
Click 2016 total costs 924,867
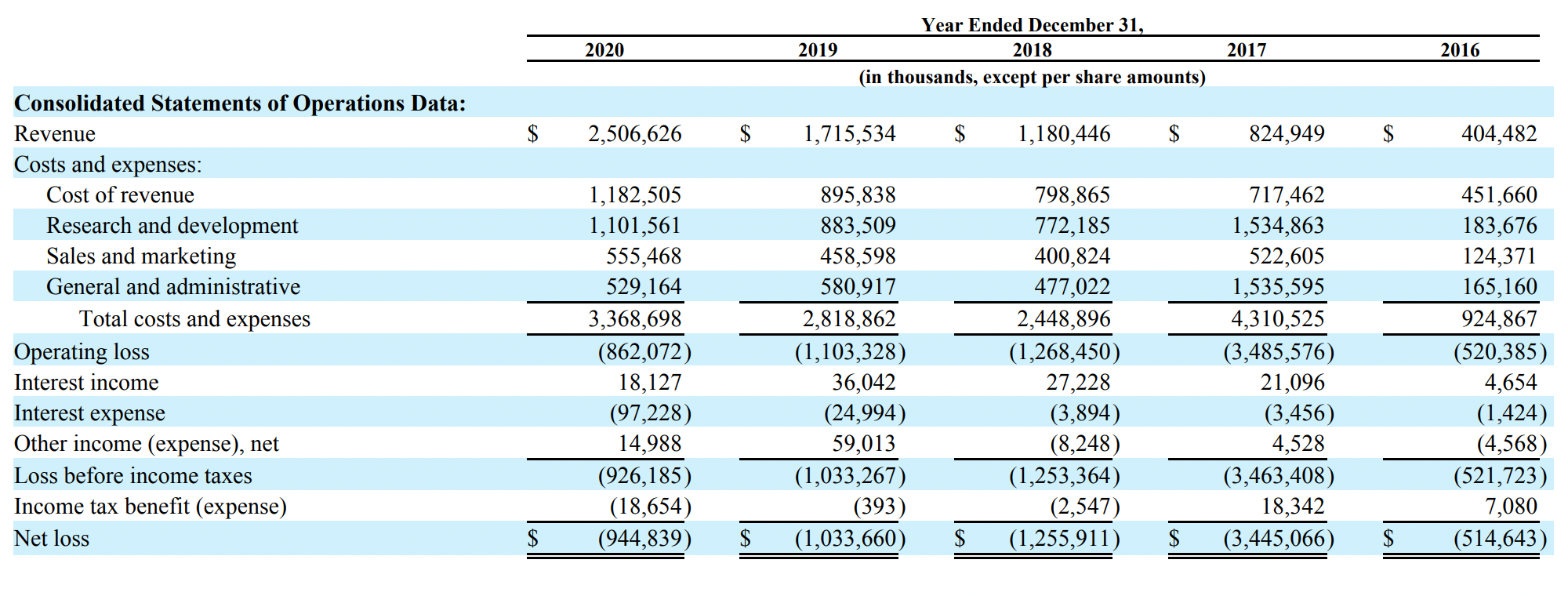point(1499,319)
